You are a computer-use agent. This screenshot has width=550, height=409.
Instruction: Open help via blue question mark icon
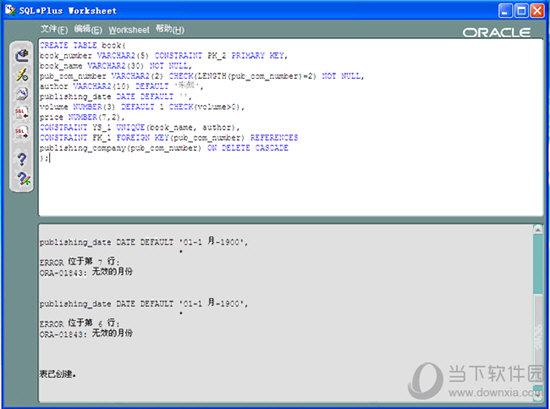(22, 160)
